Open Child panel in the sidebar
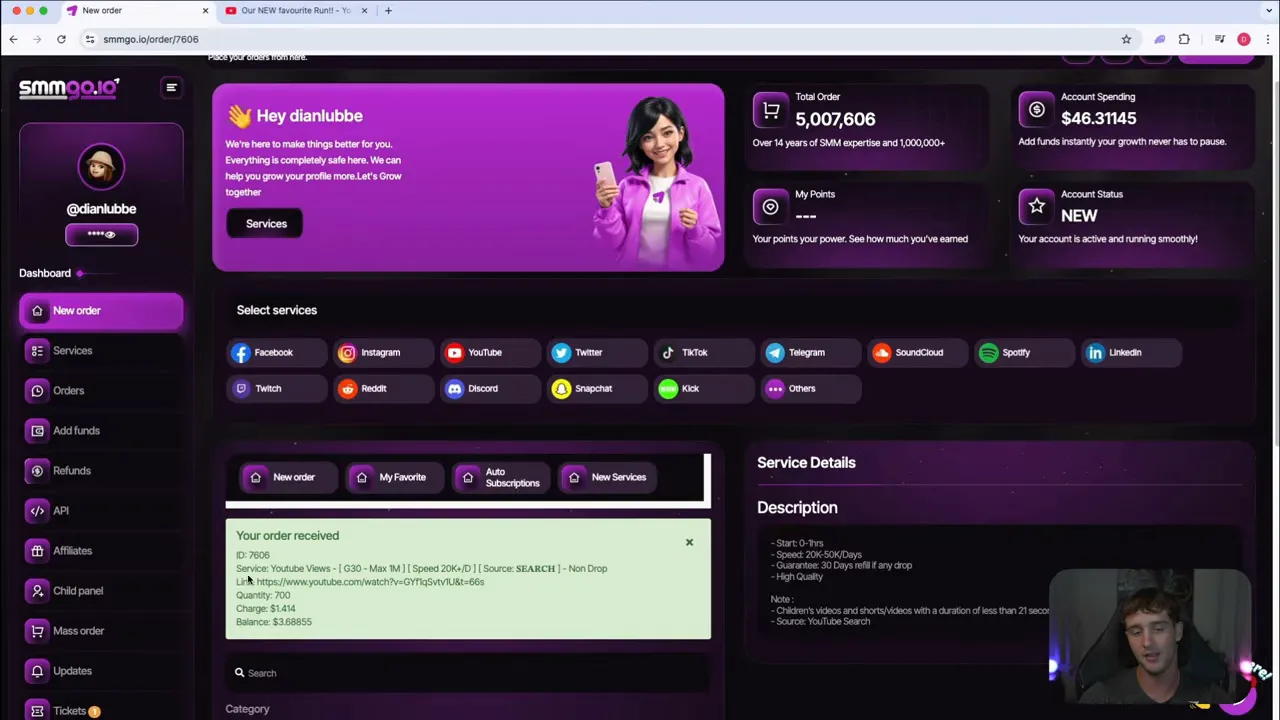The height and width of the screenshot is (720, 1280). (78, 590)
